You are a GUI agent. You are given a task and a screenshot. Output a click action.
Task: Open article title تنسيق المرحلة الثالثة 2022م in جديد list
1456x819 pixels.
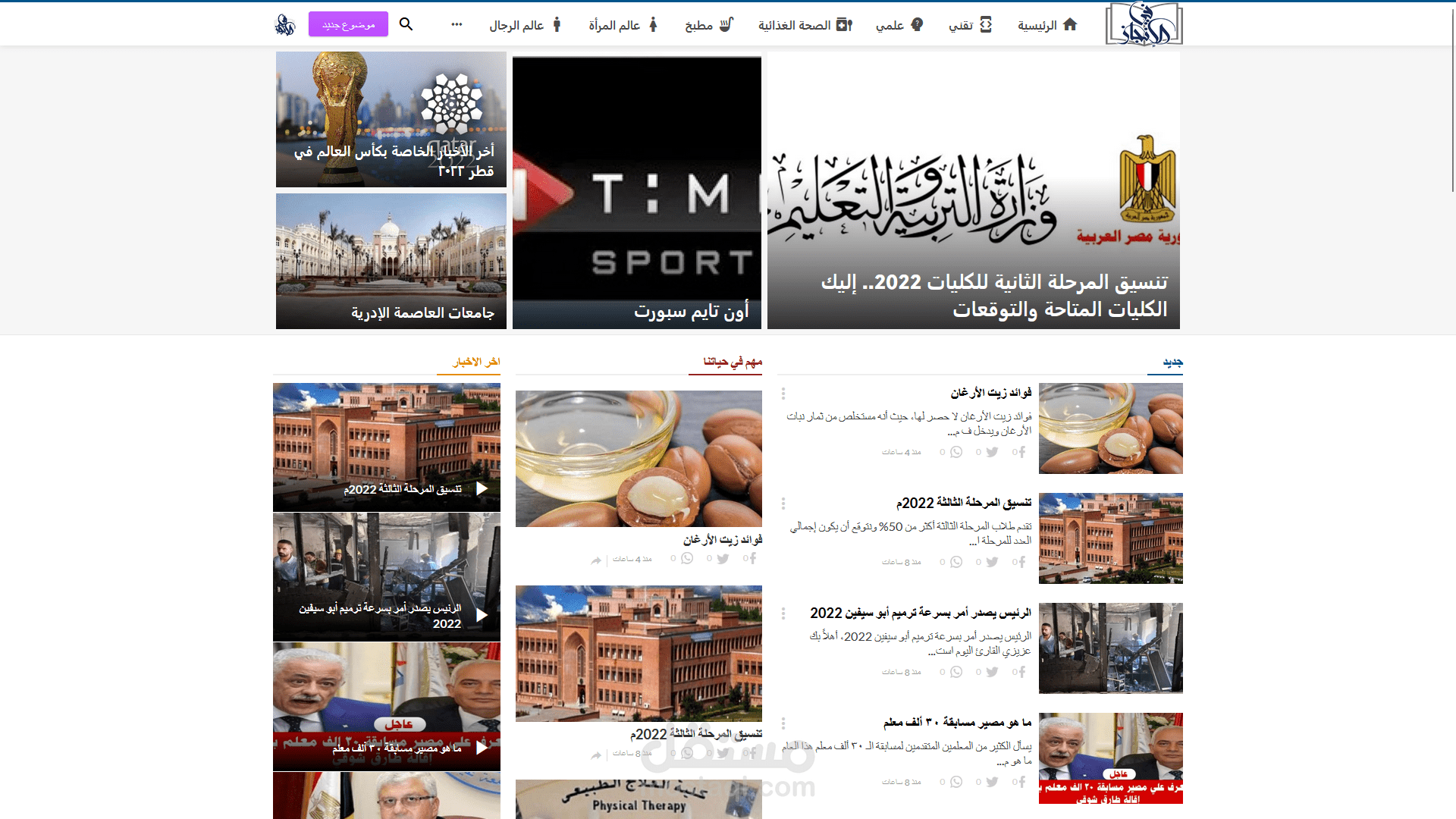click(x=964, y=503)
